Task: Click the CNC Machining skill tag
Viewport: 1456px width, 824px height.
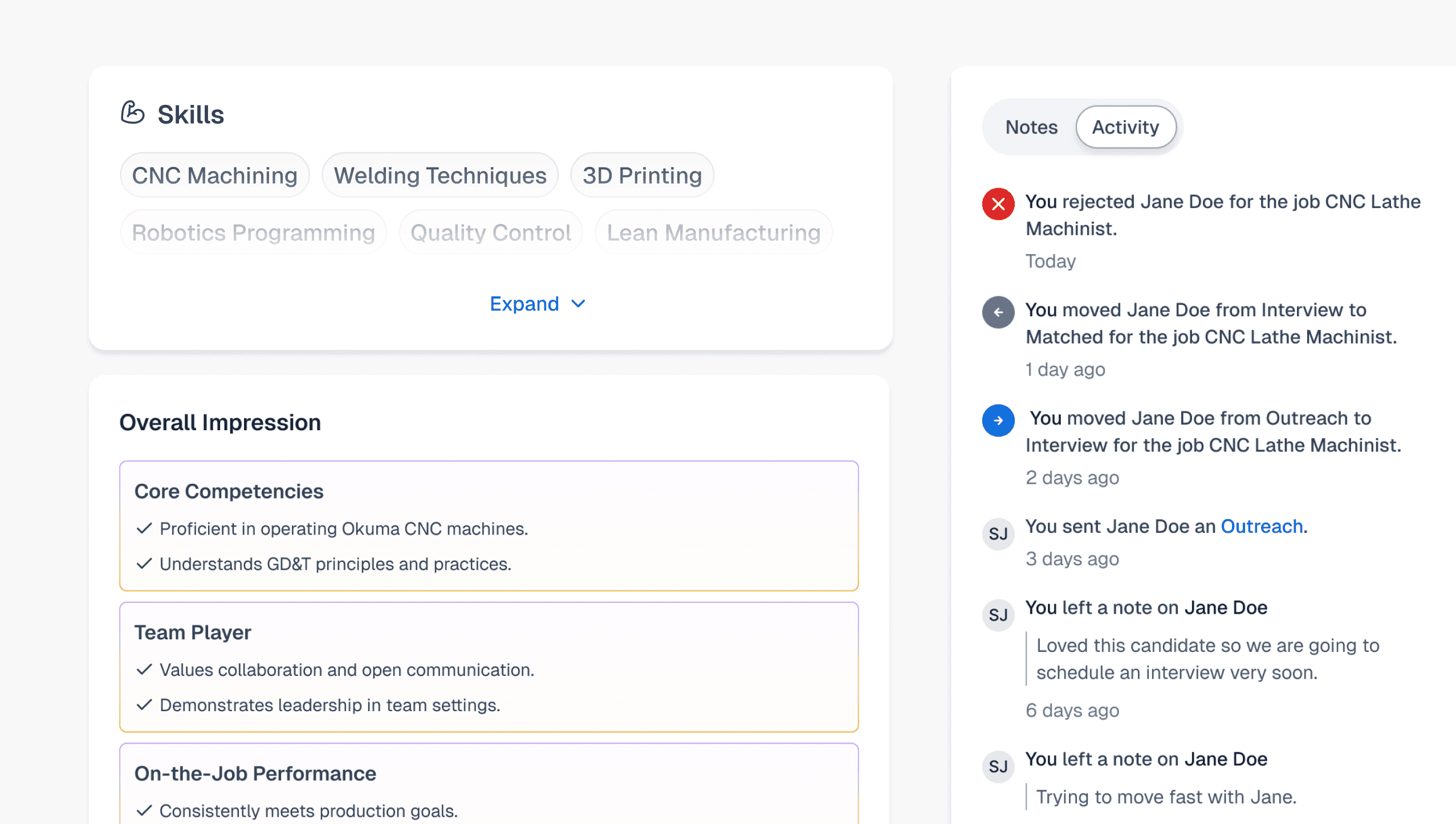Action: point(214,176)
